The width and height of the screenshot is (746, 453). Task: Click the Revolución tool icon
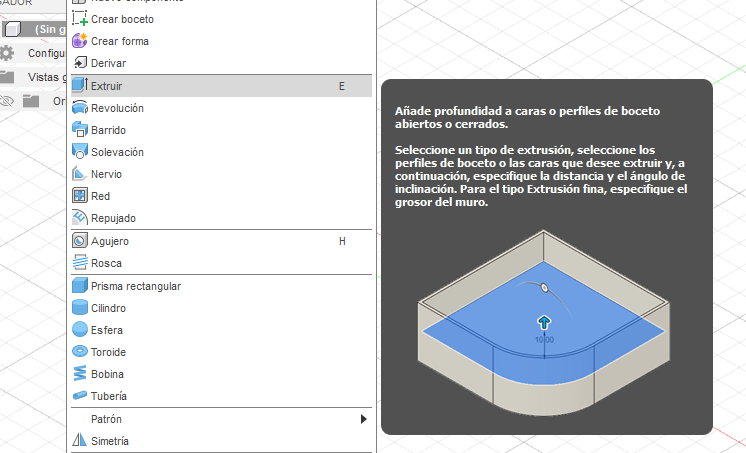(x=79, y=108)
